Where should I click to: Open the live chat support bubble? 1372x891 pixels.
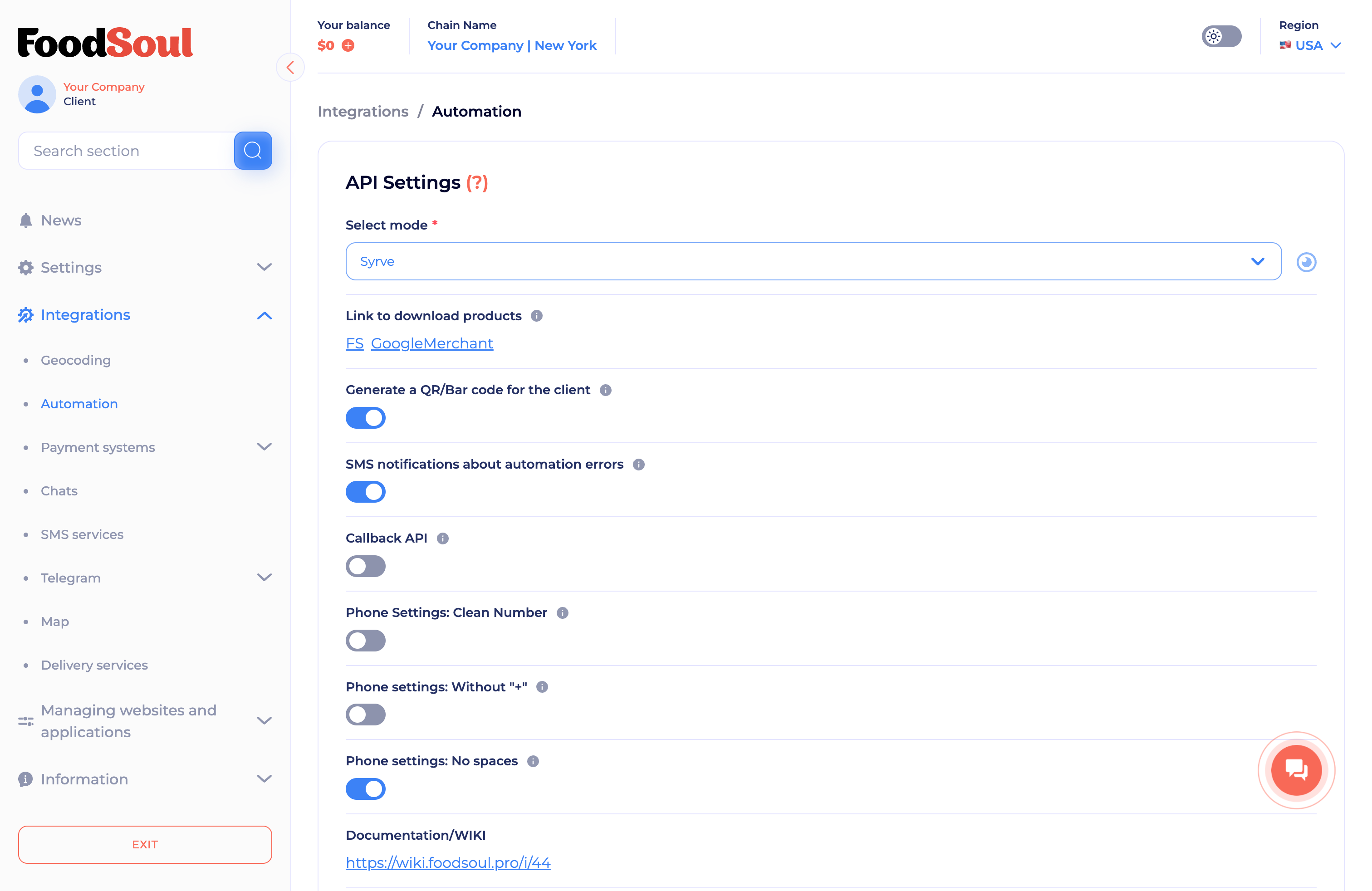point(1296,770)
